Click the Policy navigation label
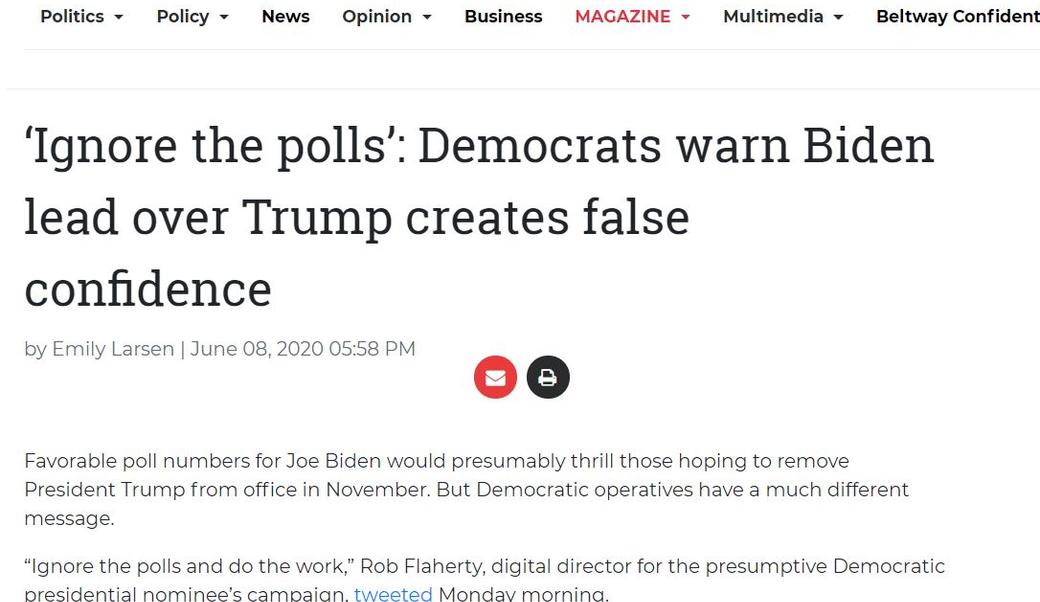Viewport: 1040px width, 602px height. click(183, 16)
